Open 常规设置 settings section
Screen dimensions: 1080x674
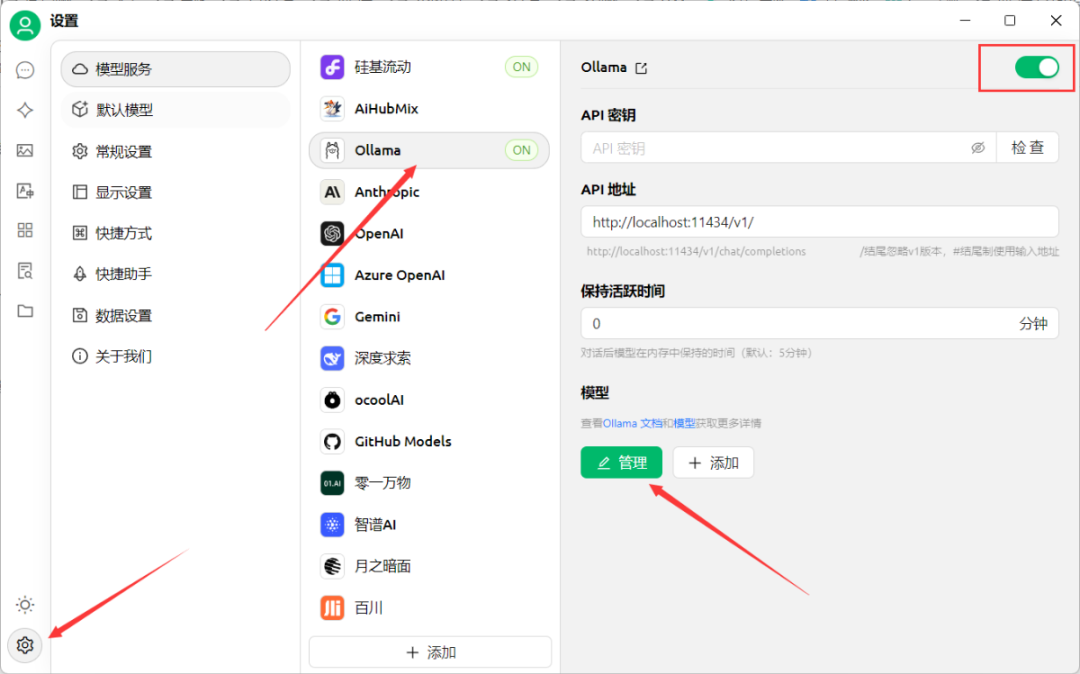pos(176,151)
